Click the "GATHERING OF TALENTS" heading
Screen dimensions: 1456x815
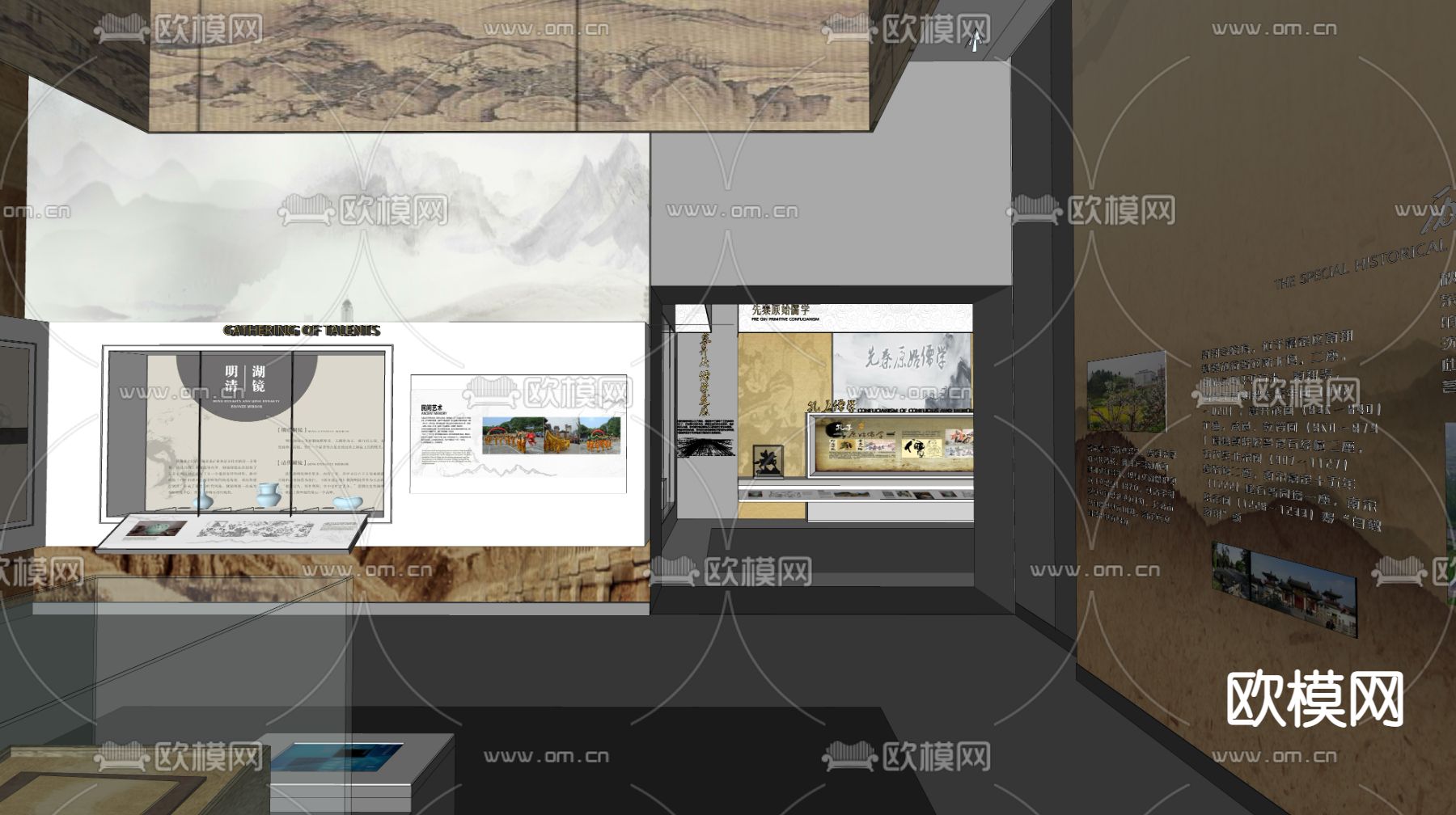coord(302,330)
